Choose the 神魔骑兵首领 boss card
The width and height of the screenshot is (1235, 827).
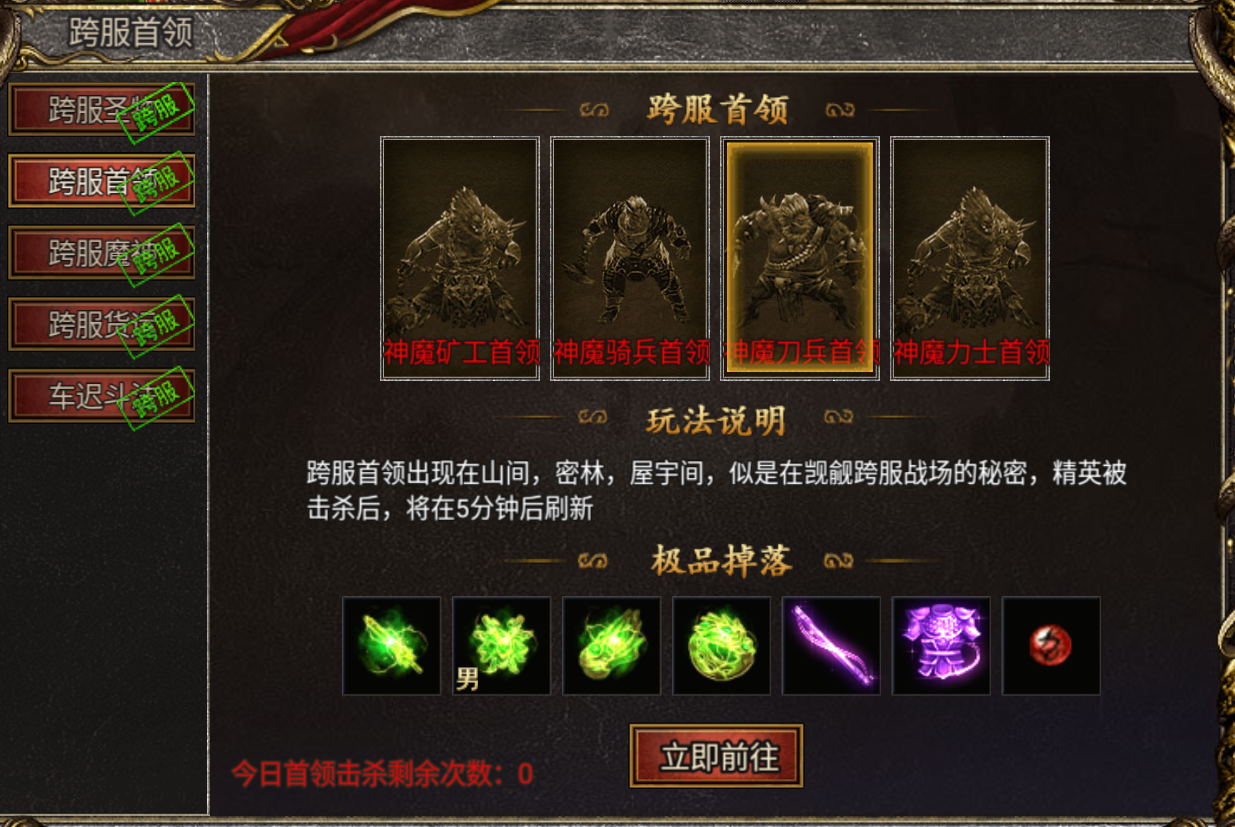click(x=630, y=258)
